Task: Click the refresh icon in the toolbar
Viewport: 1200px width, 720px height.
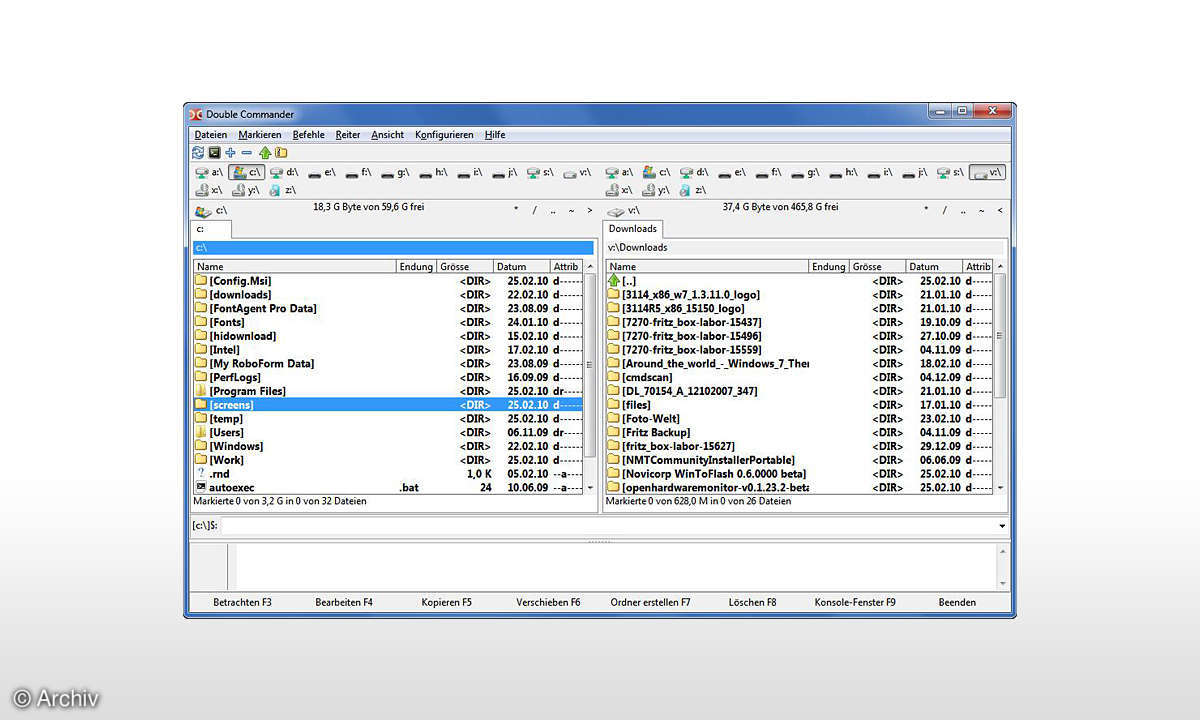Action: (x=198, y=153)
